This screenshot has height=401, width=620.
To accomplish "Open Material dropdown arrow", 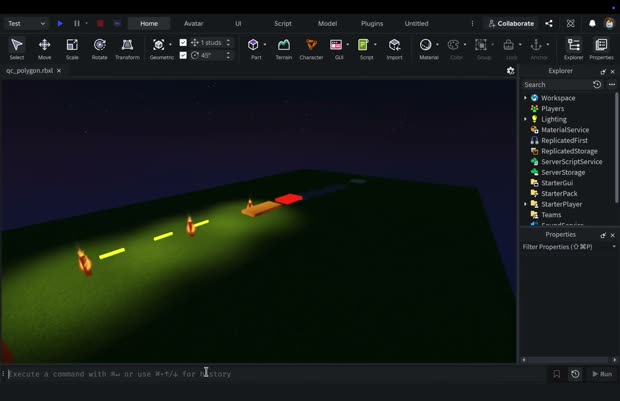I will pos(437,45).
